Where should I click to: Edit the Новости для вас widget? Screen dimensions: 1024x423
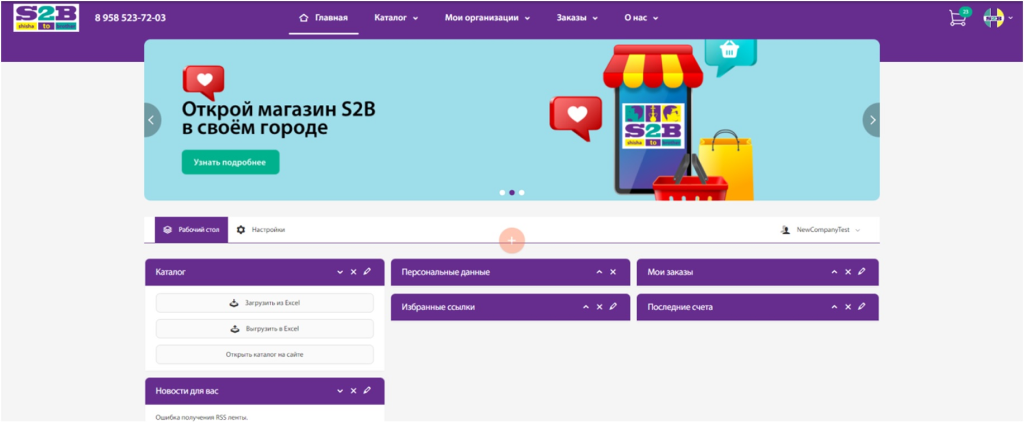click(x=367, y=390)
